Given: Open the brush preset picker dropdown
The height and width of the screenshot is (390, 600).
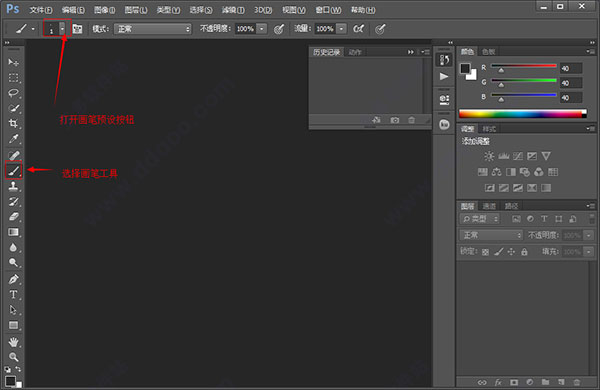Looking at the screenshot, I should (62, 28).
